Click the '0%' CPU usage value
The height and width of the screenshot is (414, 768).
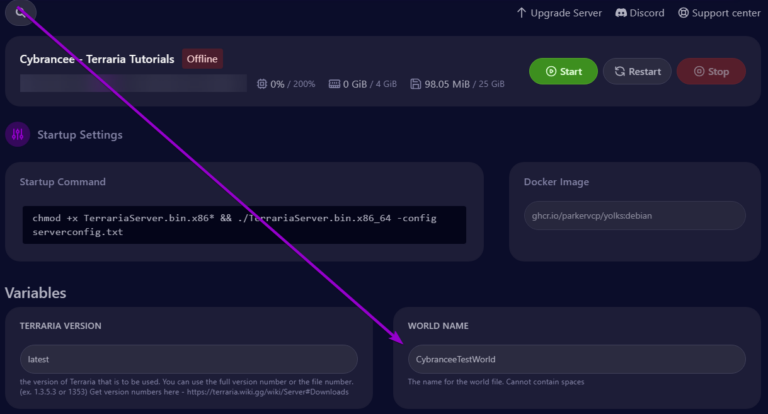tap(277, 84)
